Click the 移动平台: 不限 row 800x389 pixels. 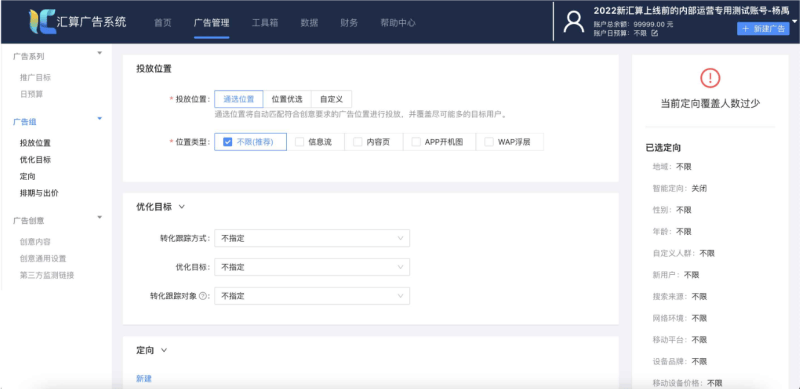coord(680,339)
